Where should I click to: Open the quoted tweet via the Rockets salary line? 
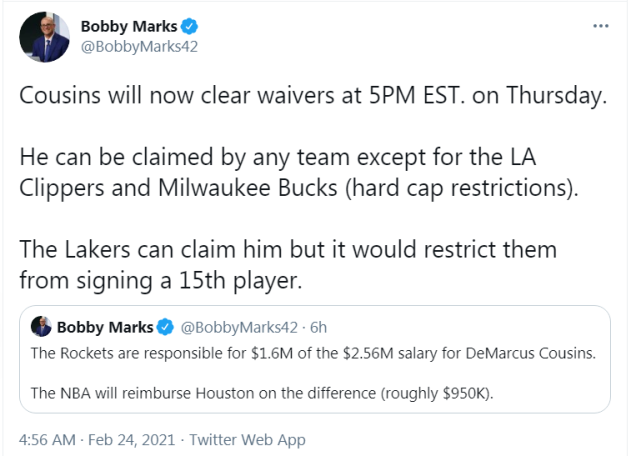click(x=314, y=353)
